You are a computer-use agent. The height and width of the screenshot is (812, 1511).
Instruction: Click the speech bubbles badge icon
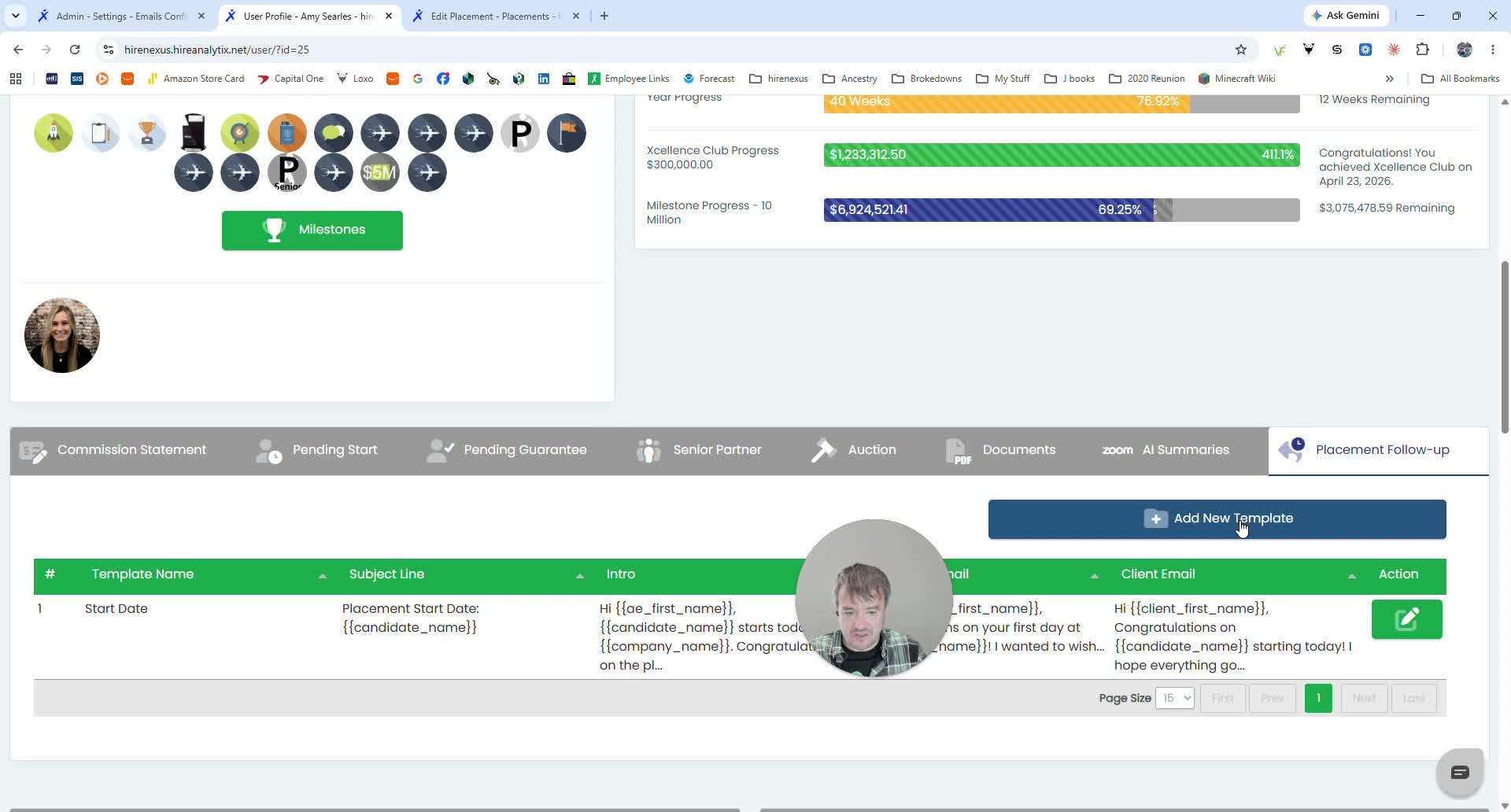coord(334,133)
